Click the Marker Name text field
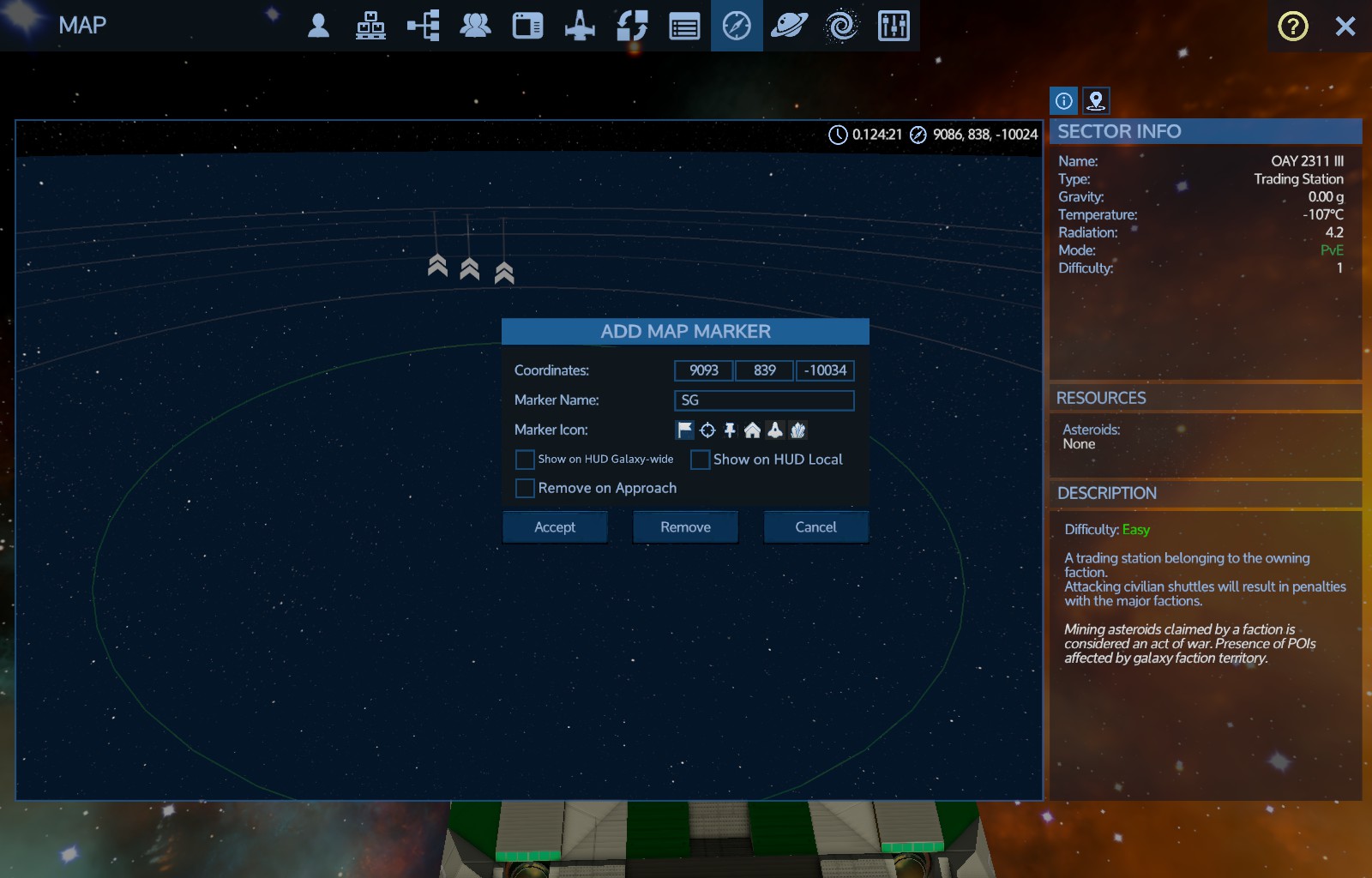 tap(764, 400)
